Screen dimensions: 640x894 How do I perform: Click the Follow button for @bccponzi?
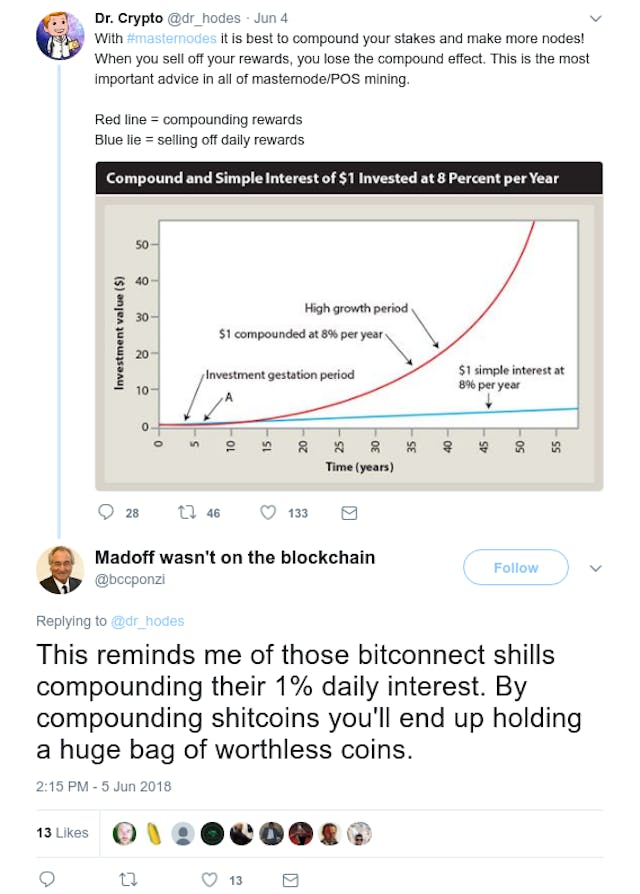coord(515,567)
